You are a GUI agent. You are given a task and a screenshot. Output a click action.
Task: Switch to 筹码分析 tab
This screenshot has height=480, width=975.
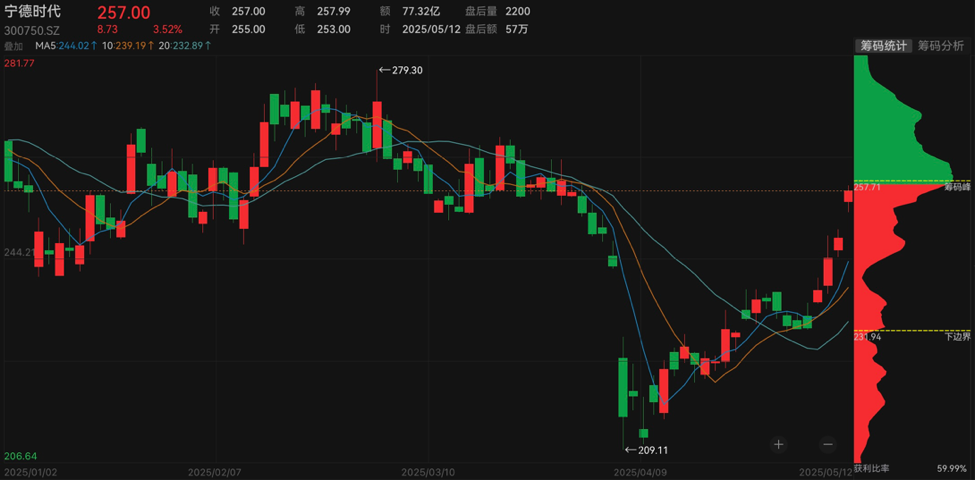pos(943,45)
